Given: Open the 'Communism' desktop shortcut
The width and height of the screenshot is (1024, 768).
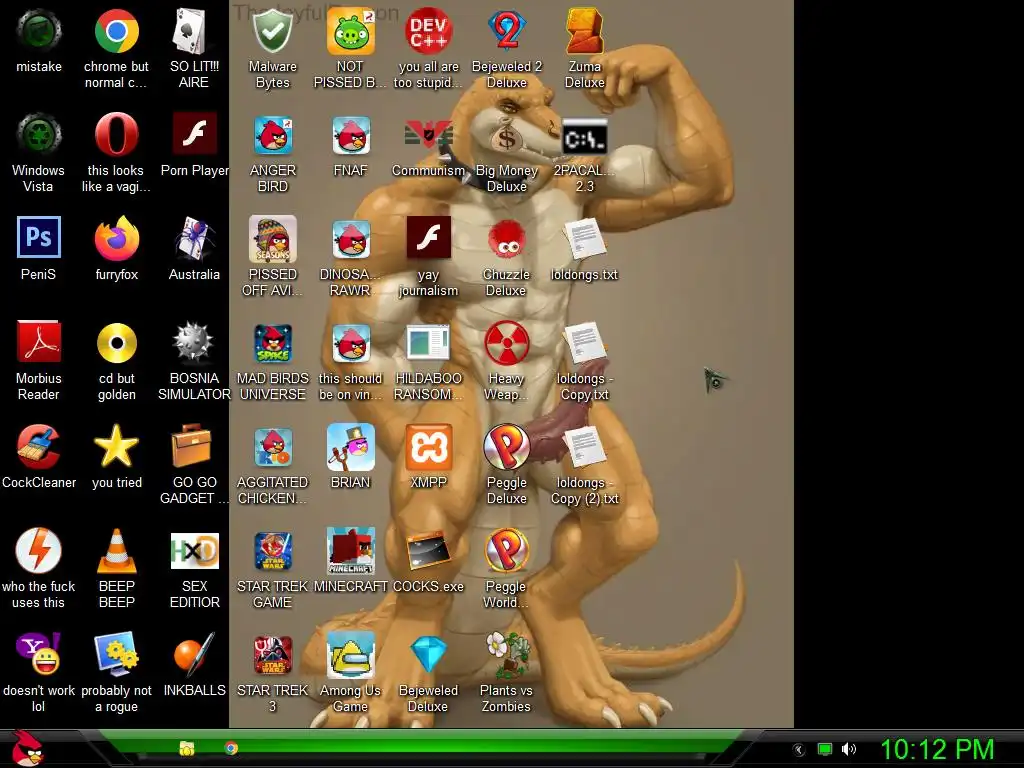Looking at the screenshot, I should (x=428, y=135).
